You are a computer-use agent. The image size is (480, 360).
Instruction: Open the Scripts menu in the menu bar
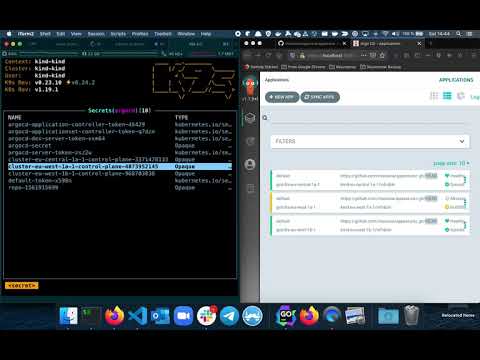coord(118,34)
